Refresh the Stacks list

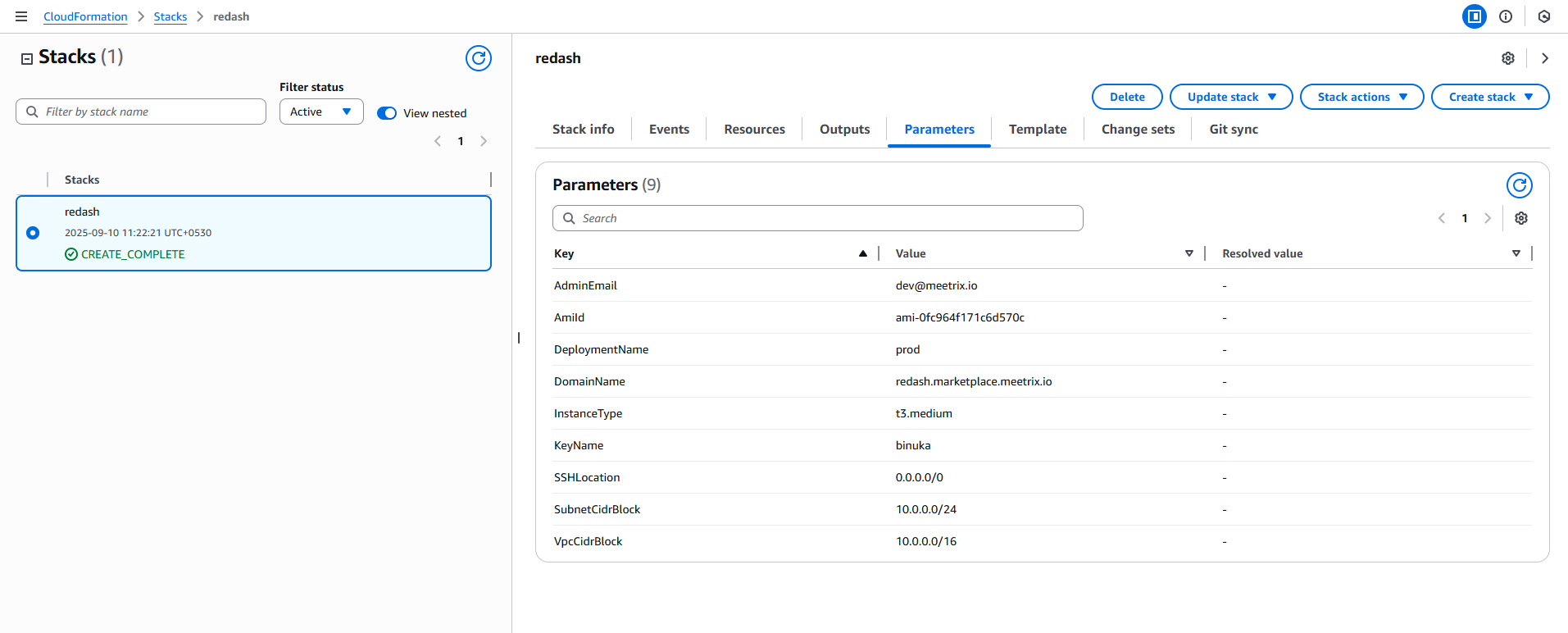[x=479, y=58]
